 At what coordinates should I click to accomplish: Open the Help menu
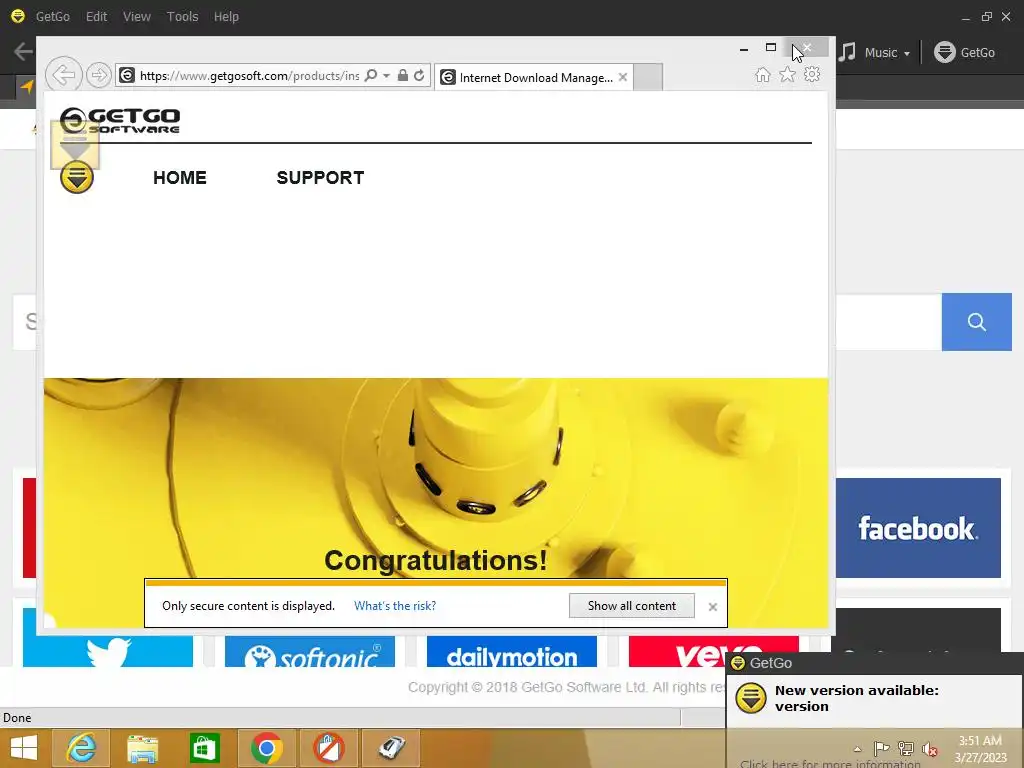[x=226, y=16]
